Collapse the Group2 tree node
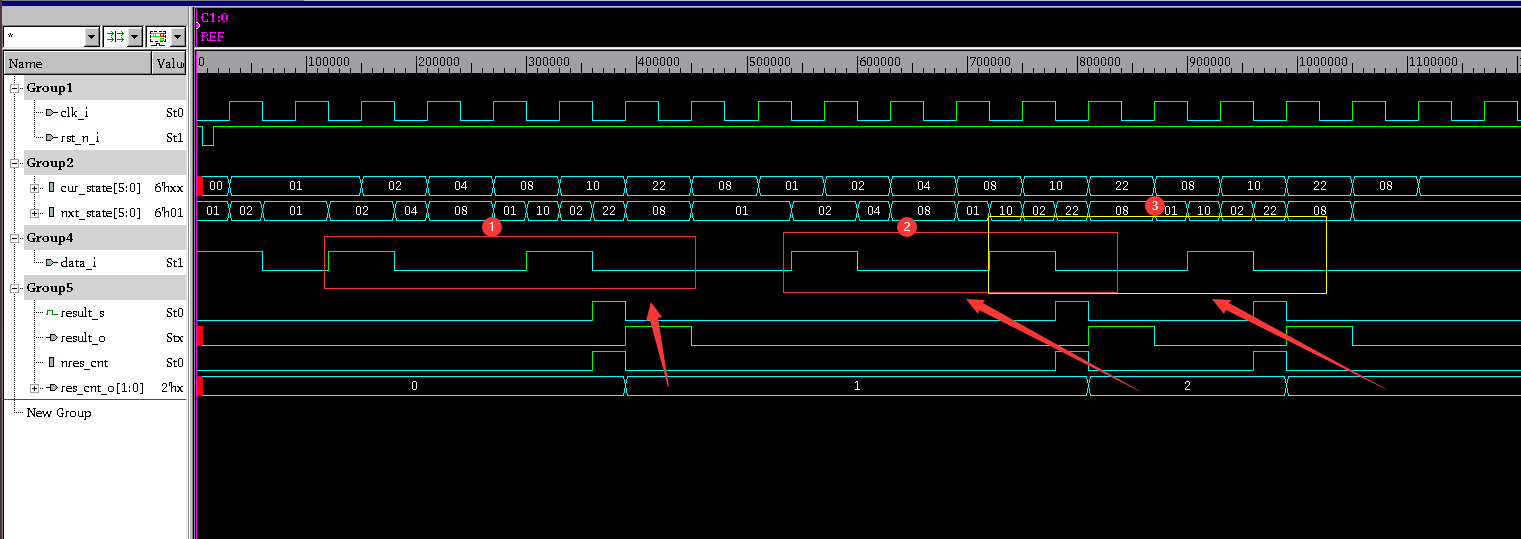 [x=16, y=163]
